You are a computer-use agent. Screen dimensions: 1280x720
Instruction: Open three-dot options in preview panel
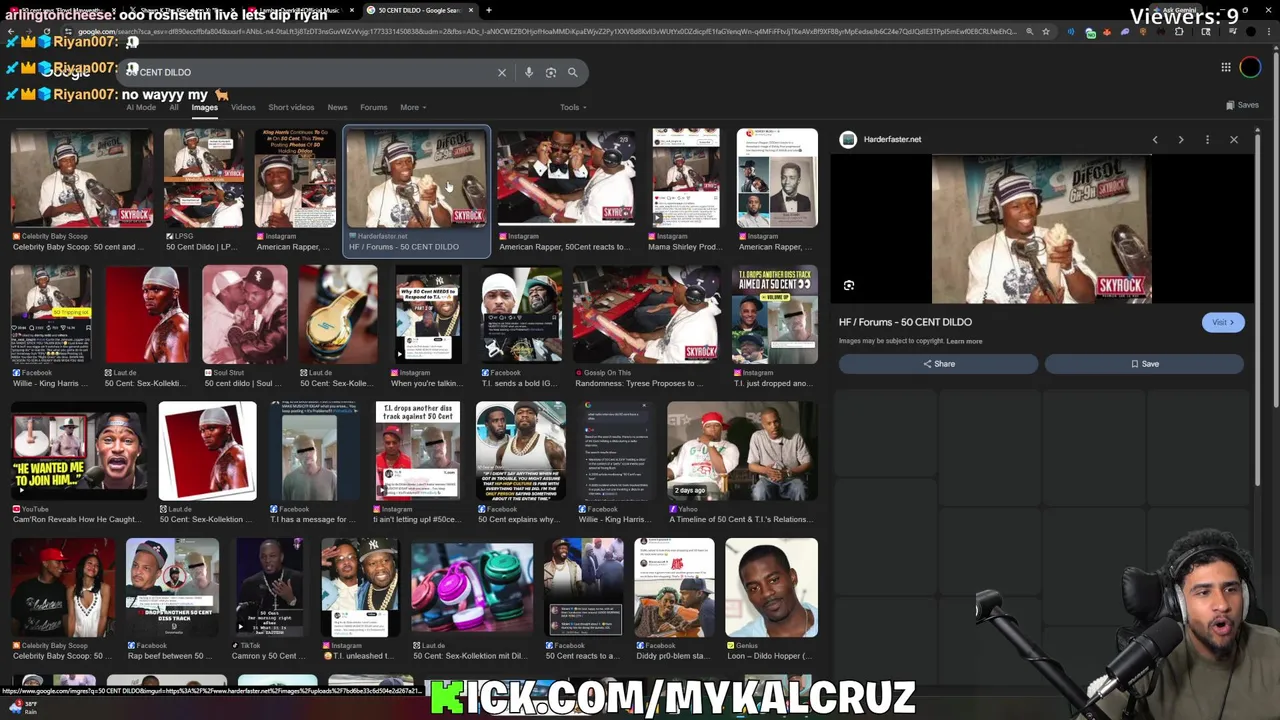(x=1207, y=140)
